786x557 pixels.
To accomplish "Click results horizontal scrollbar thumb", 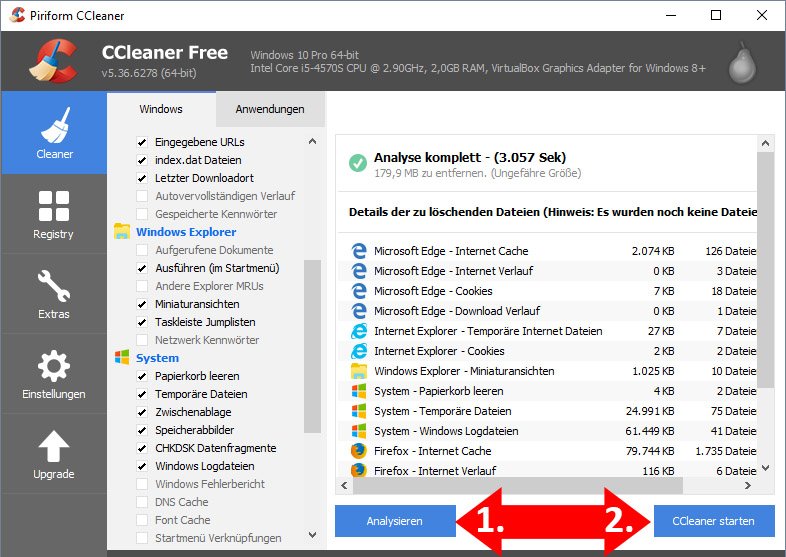I will [518, 485].
